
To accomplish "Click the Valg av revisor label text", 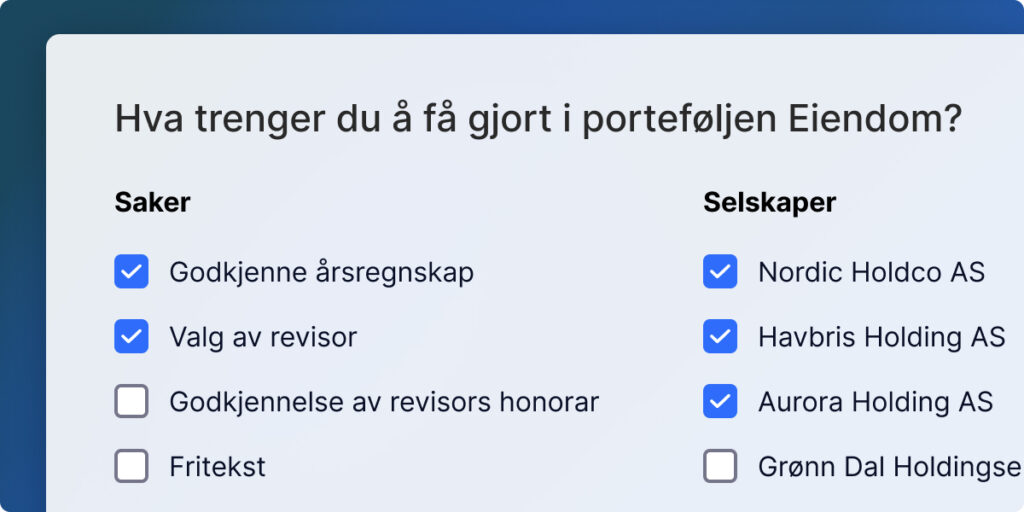I will pos(263,337).
